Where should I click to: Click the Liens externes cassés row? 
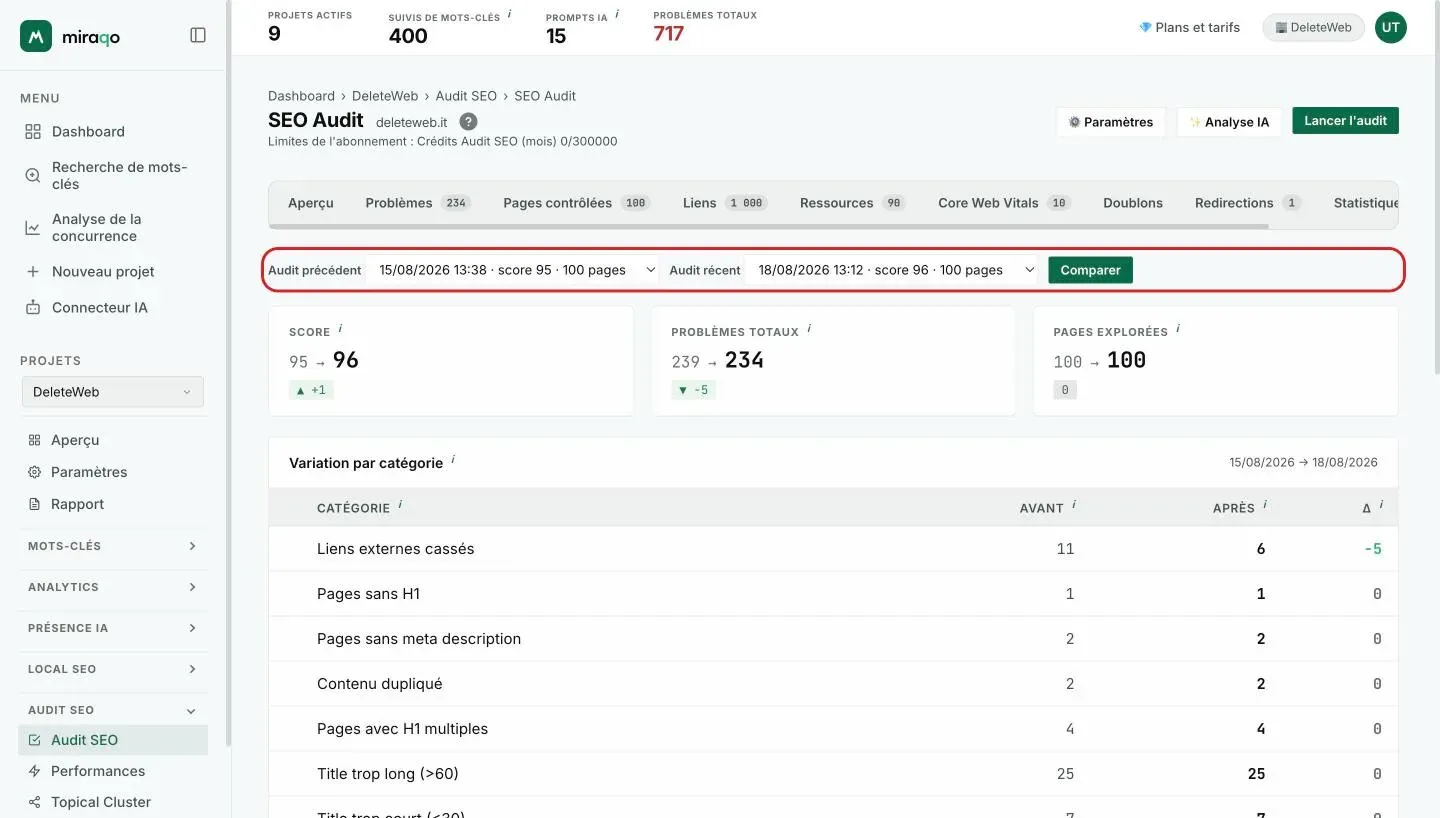tap(833, 549)
